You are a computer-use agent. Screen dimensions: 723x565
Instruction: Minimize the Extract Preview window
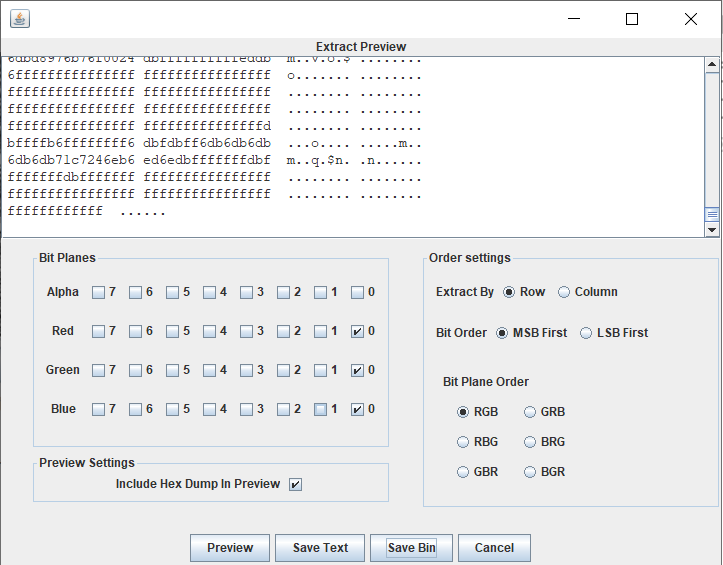tap(574, 19)
